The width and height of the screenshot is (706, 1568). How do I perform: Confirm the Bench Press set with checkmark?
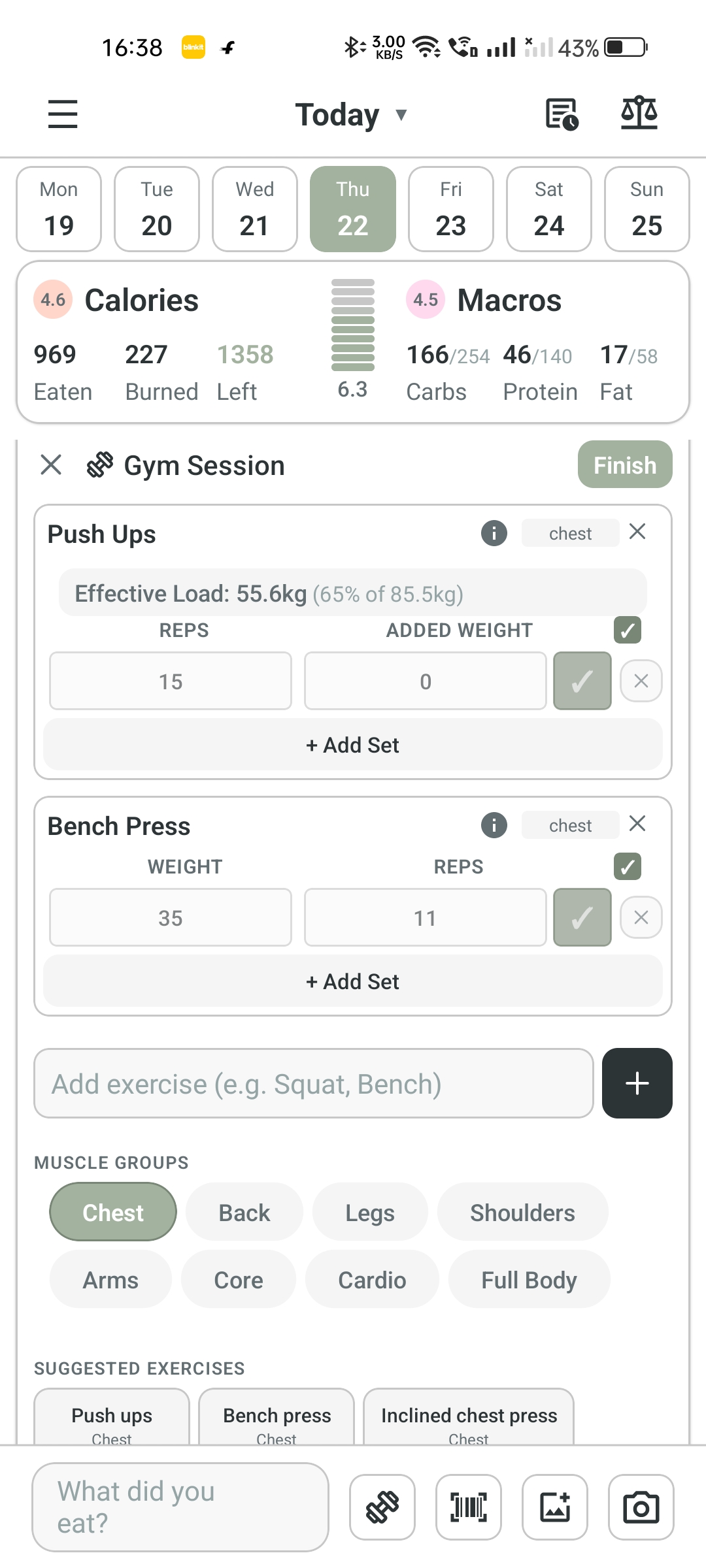[x=581, y=917]
